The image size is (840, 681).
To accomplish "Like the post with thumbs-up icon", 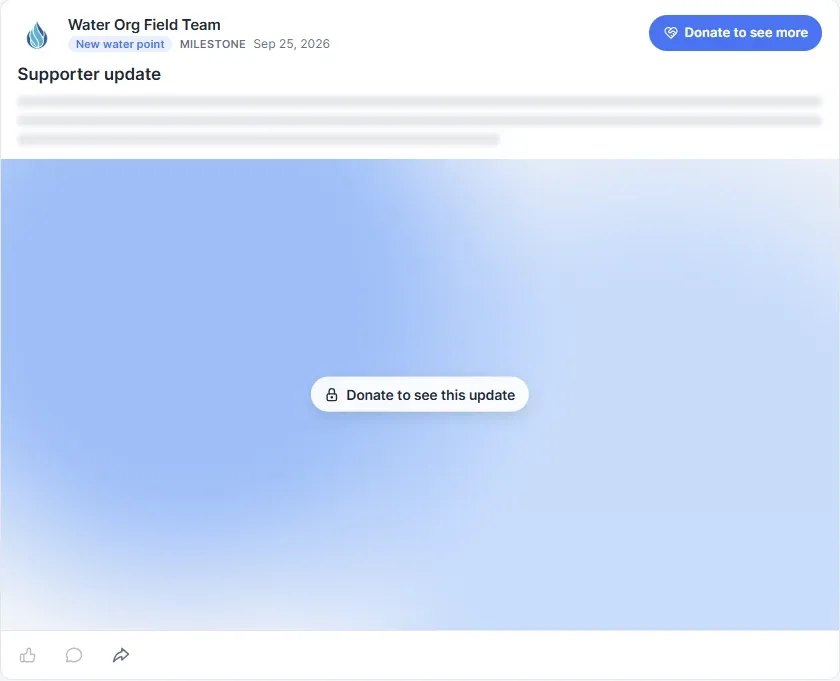I will pyautogui.click(x=27, y=655).
